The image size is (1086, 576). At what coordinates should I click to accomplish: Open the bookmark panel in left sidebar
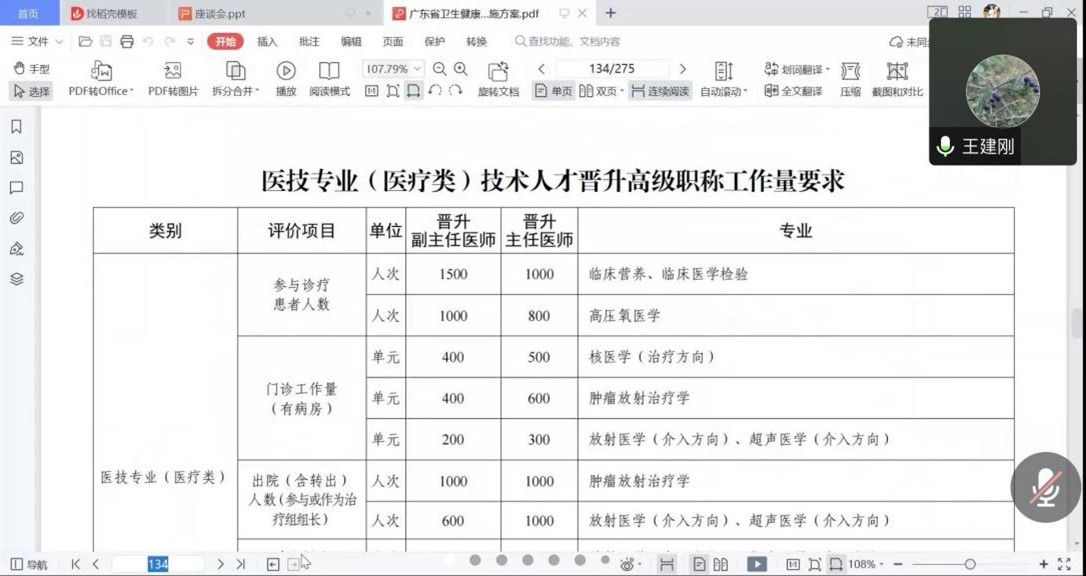(16, 127)
